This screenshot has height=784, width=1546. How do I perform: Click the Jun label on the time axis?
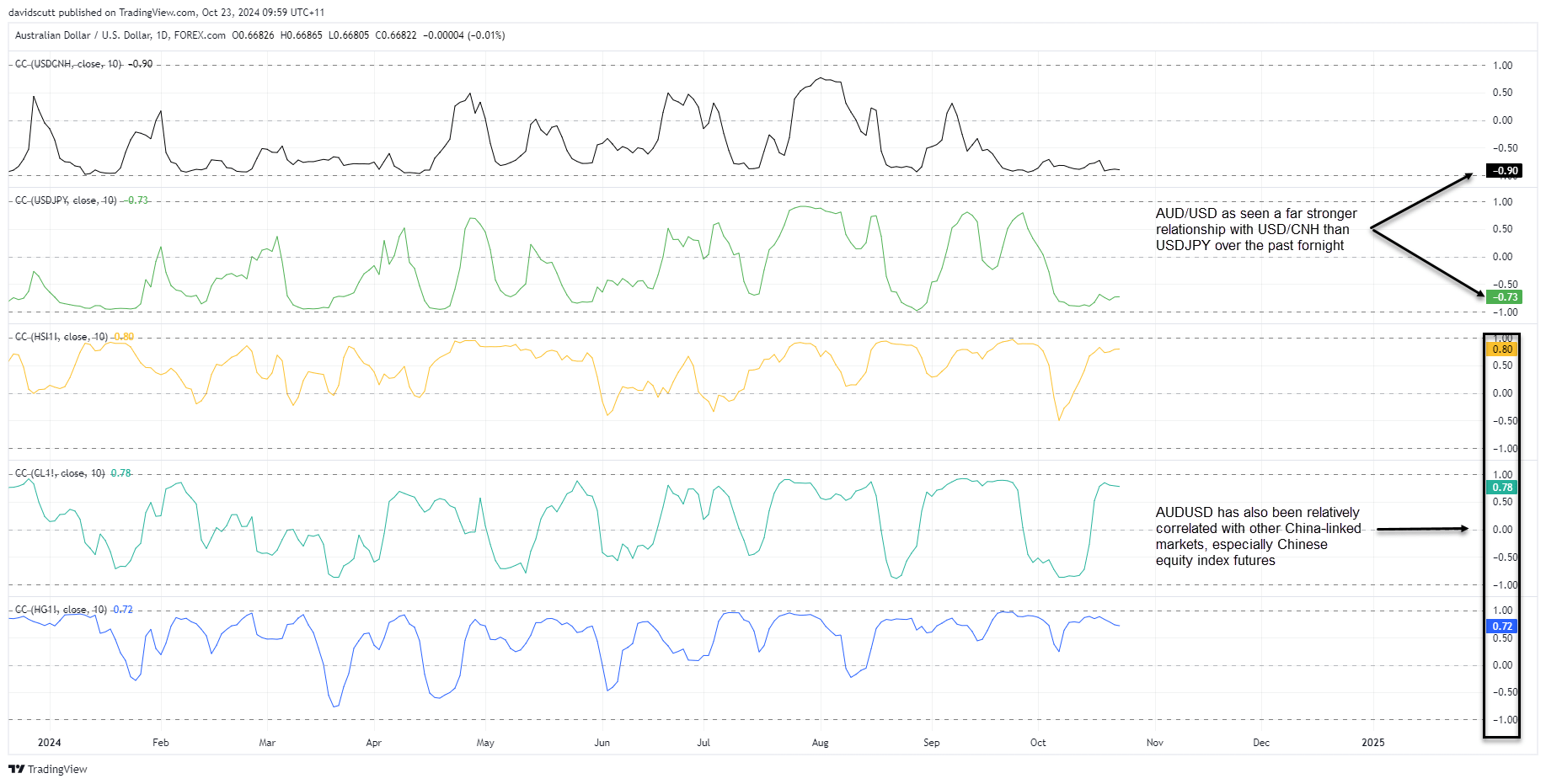tap(602, 743)
